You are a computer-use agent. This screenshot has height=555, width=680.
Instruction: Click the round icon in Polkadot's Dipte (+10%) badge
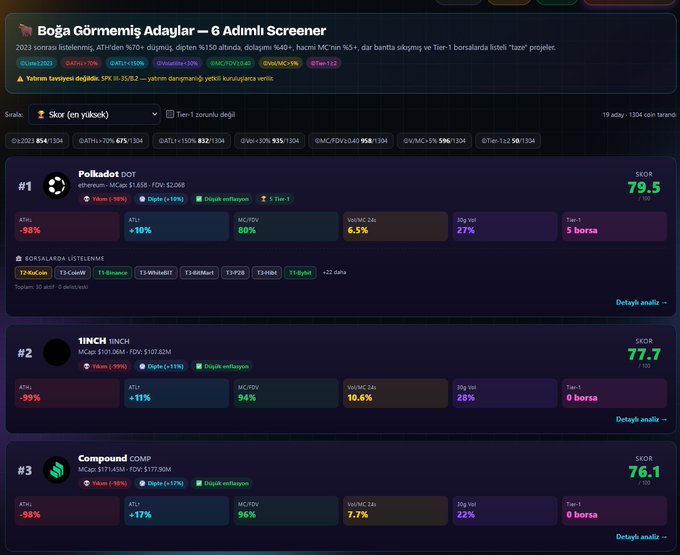point(142,199)
